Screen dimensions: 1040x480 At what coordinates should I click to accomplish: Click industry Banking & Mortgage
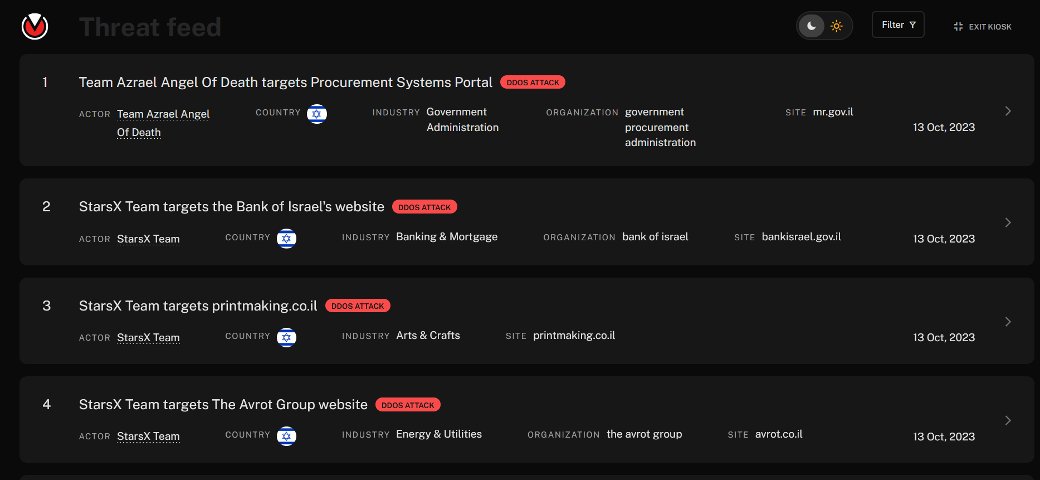[x=446, y=237]
